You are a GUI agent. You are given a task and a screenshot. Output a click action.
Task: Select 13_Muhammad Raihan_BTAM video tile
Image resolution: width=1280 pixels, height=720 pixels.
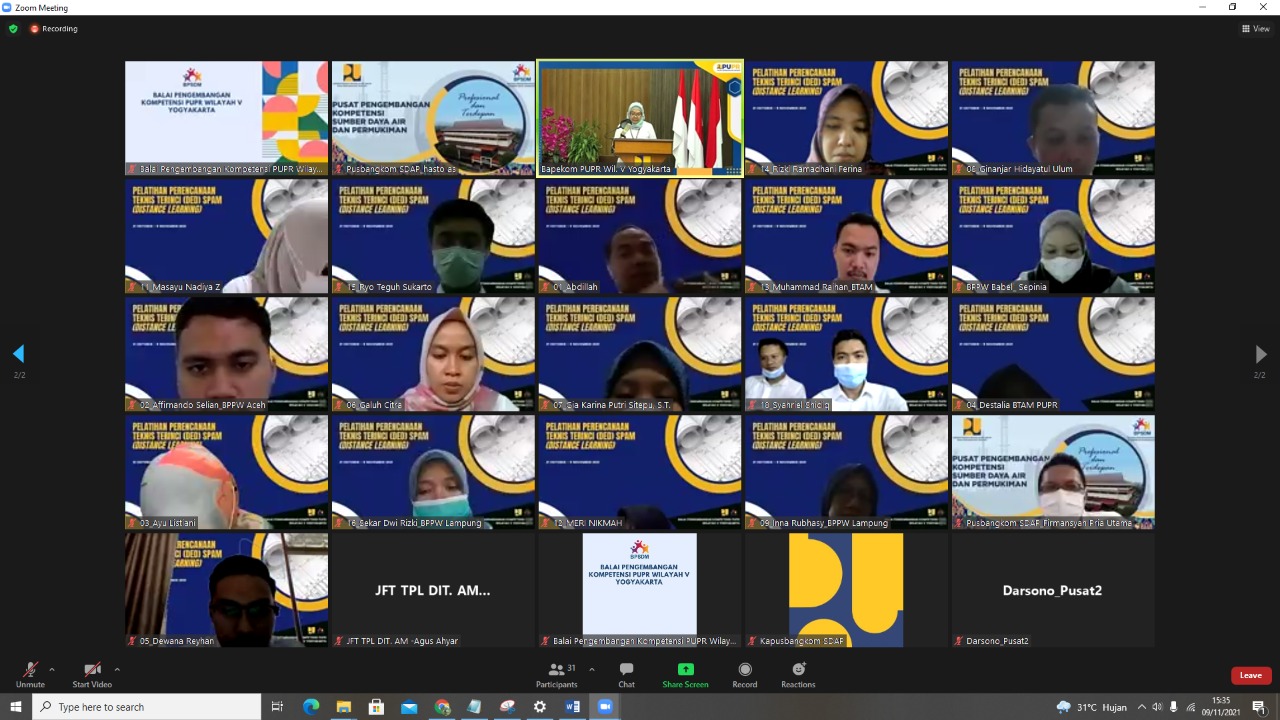click(846, 236)
